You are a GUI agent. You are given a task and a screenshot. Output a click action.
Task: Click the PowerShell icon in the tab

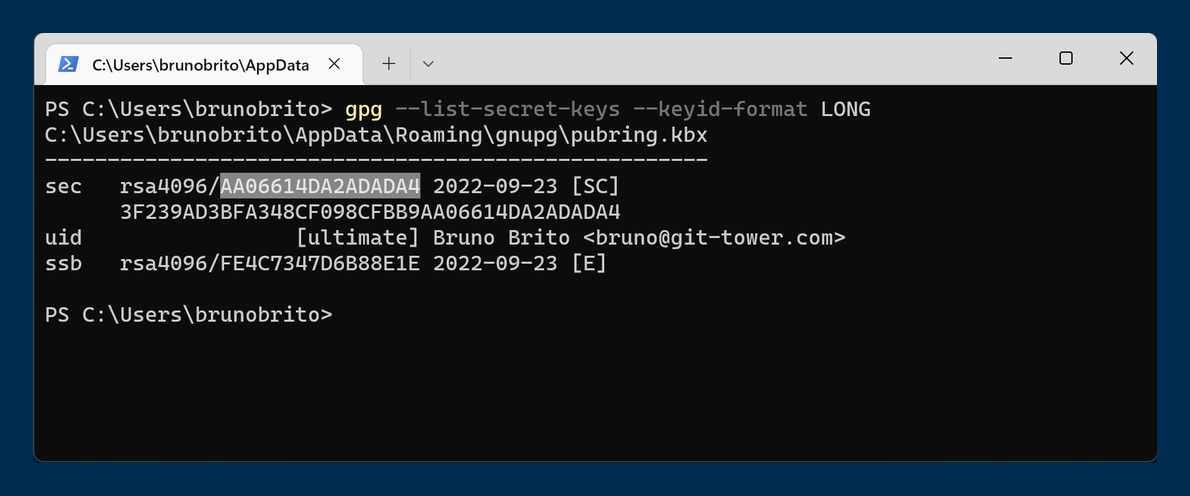68,64
